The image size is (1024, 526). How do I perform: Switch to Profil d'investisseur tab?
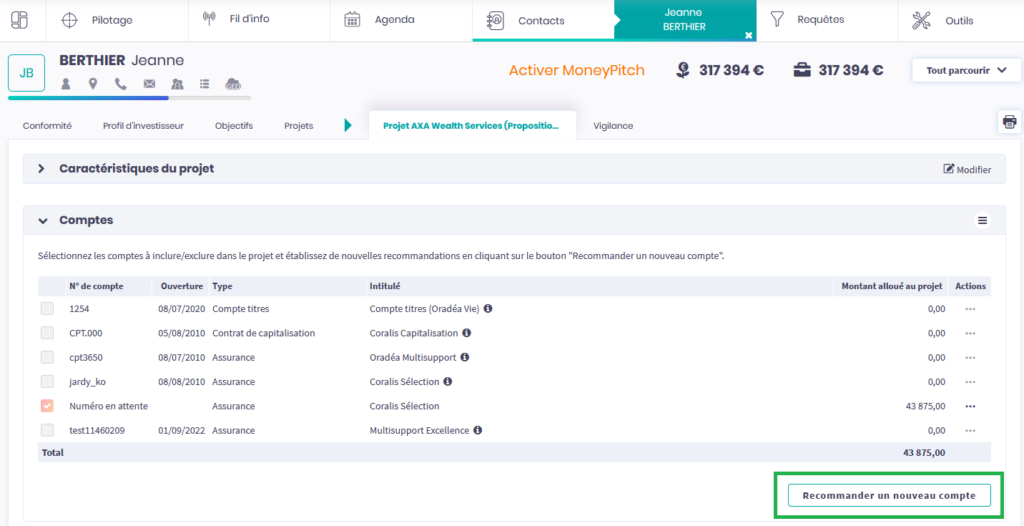coord(143,126)
